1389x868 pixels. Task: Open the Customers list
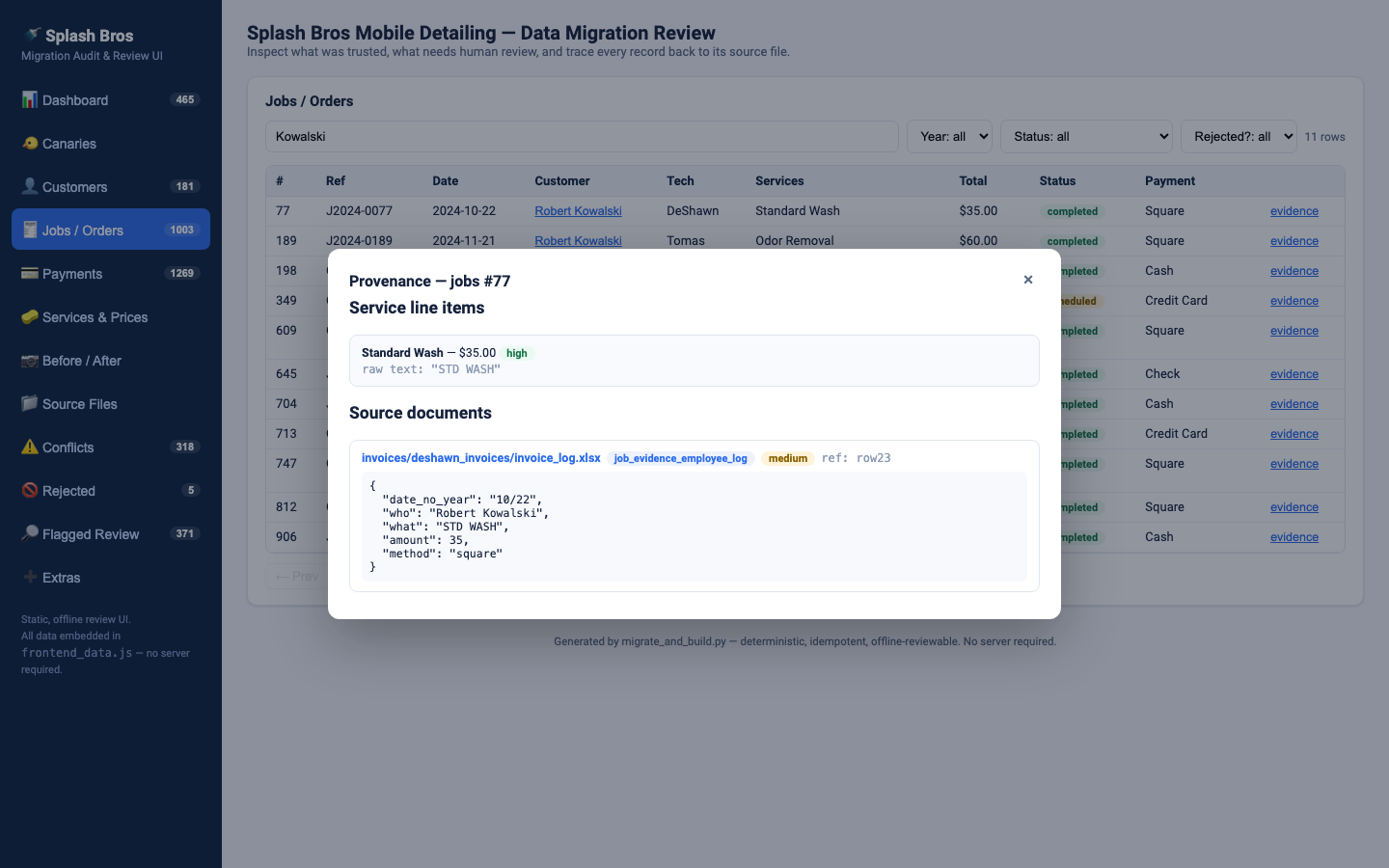click(111, 187)
